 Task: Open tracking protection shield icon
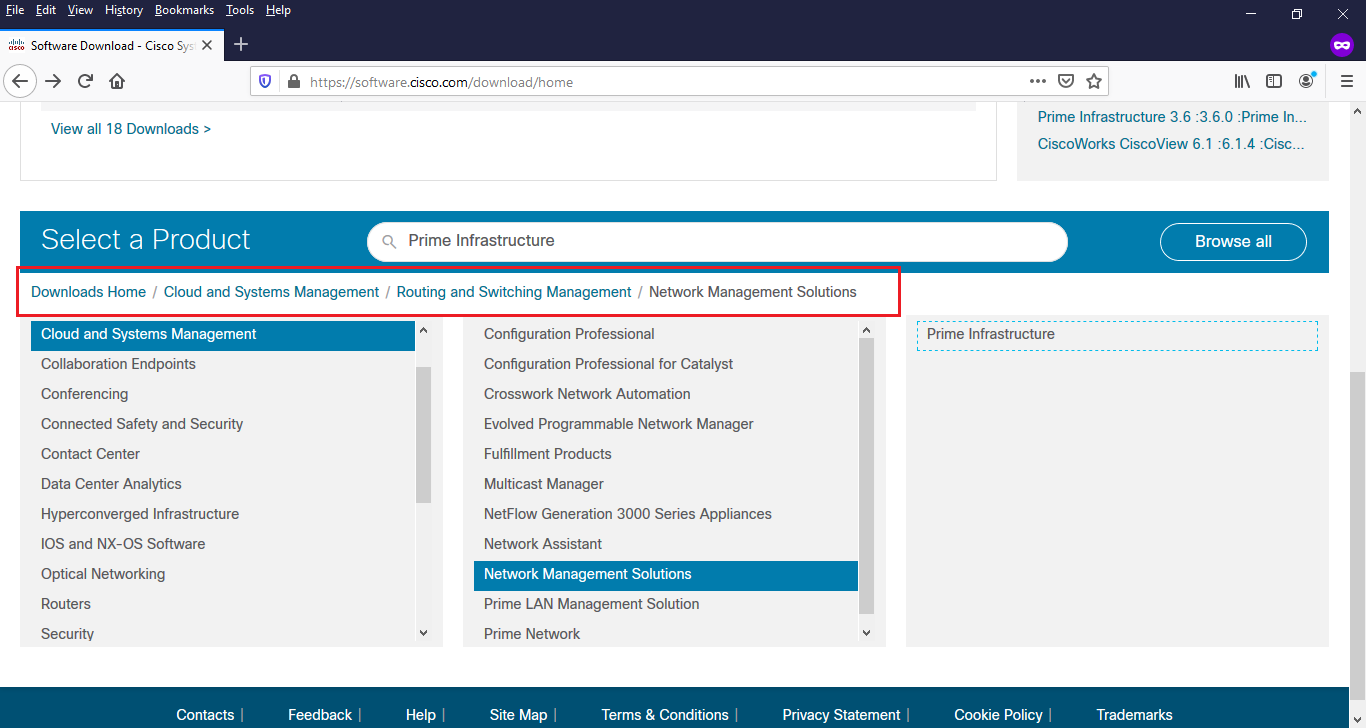[265, 82]
